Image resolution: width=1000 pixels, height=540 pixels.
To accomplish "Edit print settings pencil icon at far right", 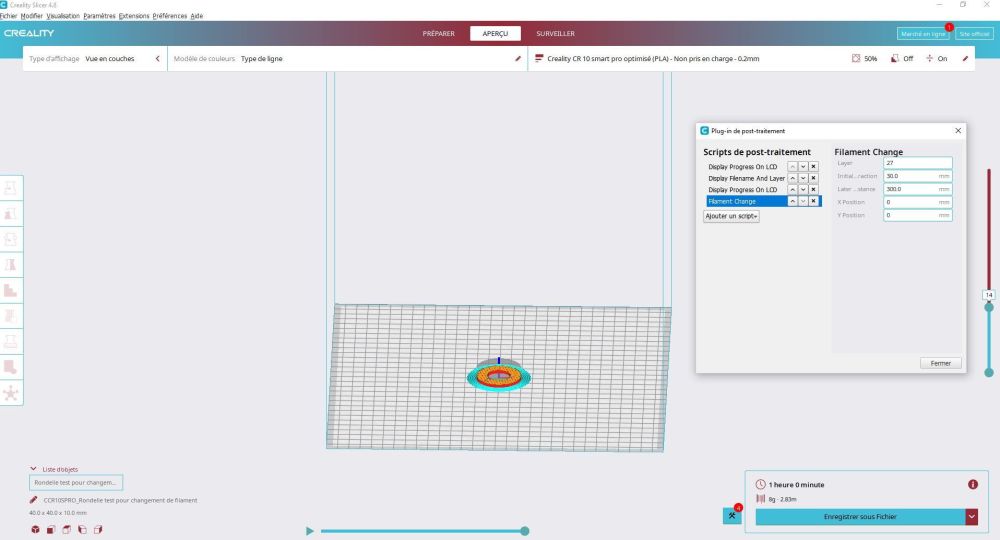I will pos(965,59).
